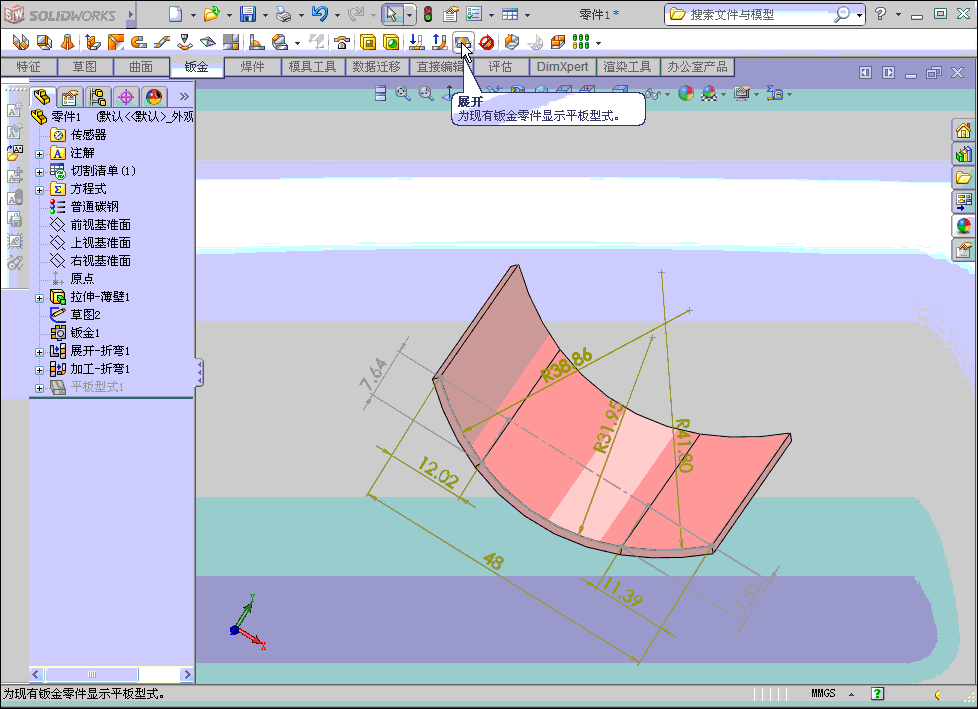This screenshot has width=978, height=709.
Task: Expand the 注解 annotations node
Action: click(39, 154)
